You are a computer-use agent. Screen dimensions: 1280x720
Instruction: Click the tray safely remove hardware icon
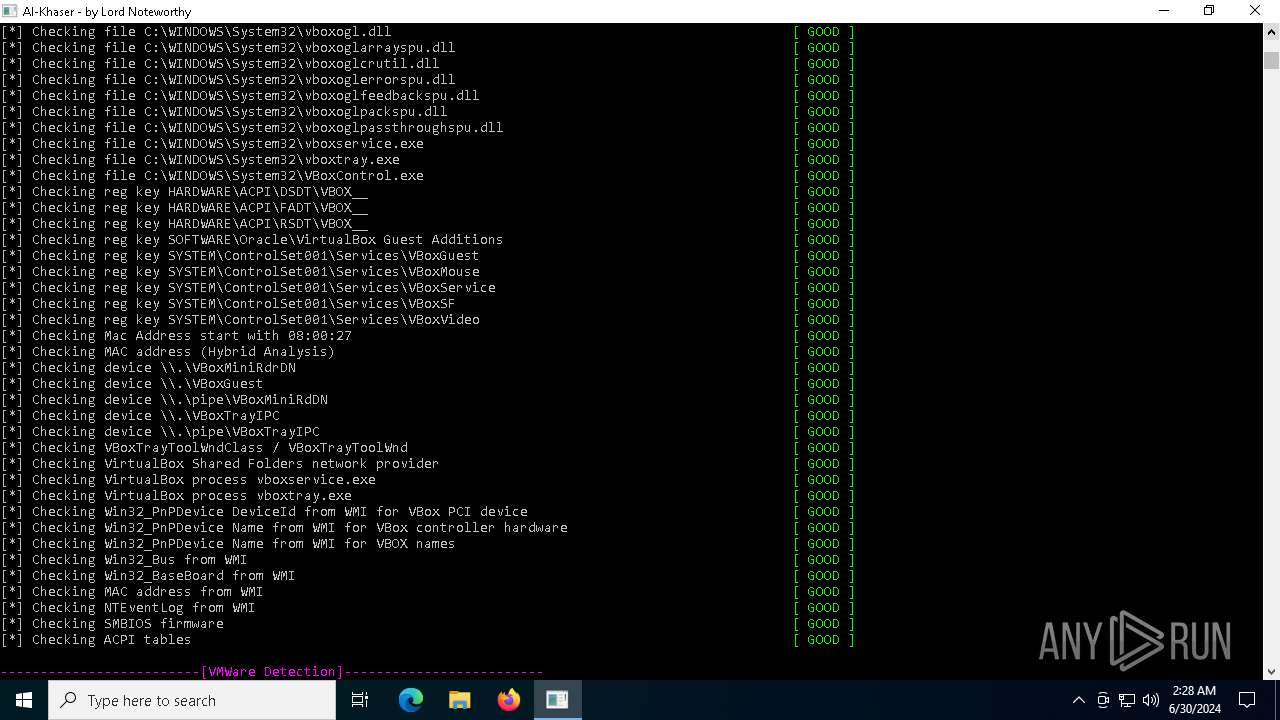tap(1103, 700)
